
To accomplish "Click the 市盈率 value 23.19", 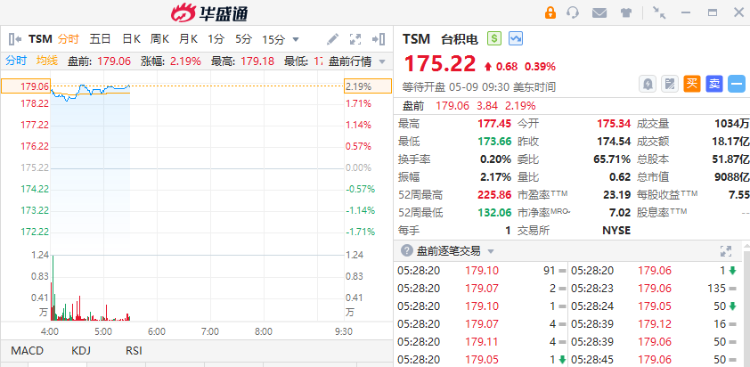I will click(x=617, y=195).
